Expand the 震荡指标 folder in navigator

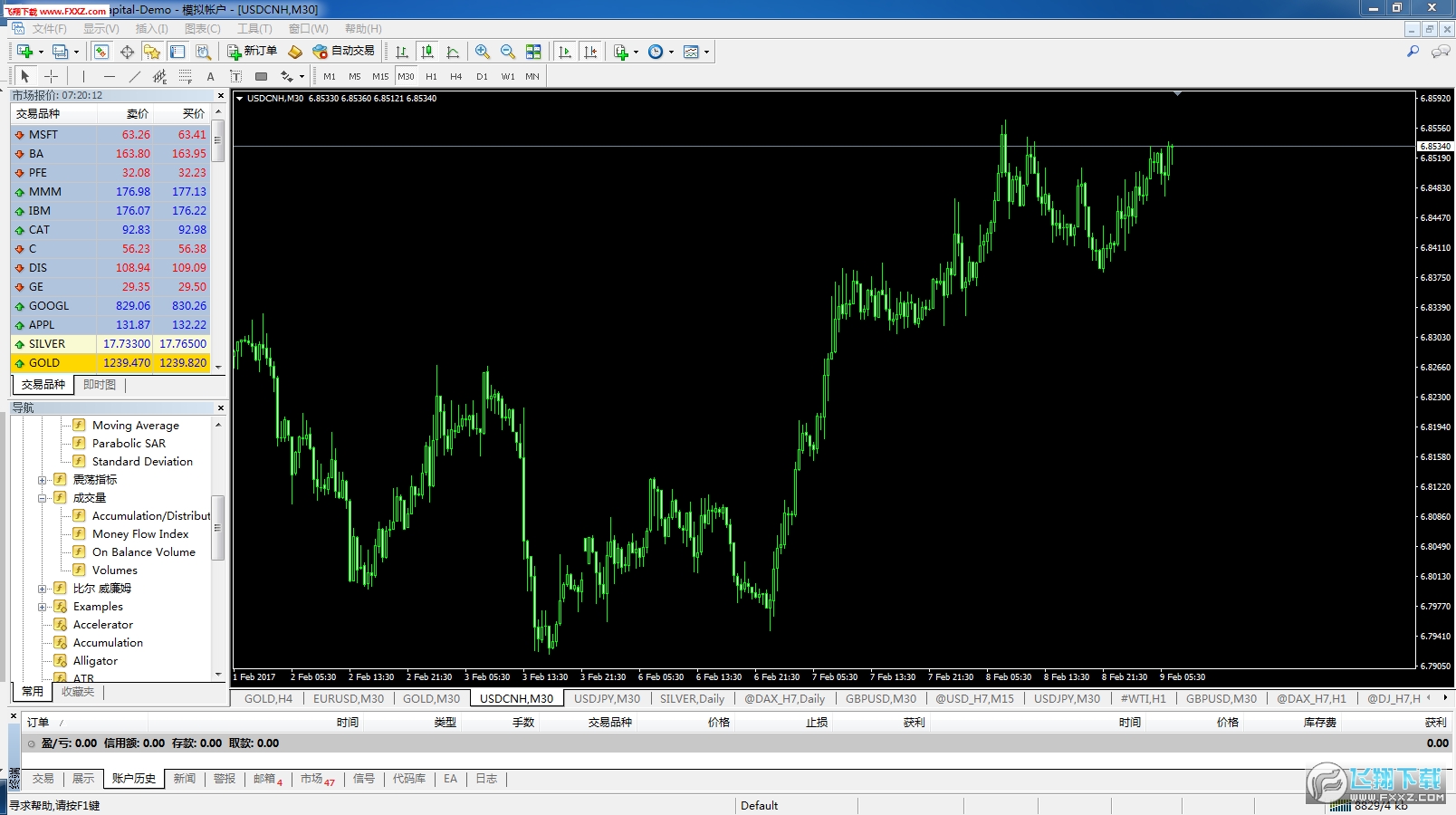tap(43, 480)
